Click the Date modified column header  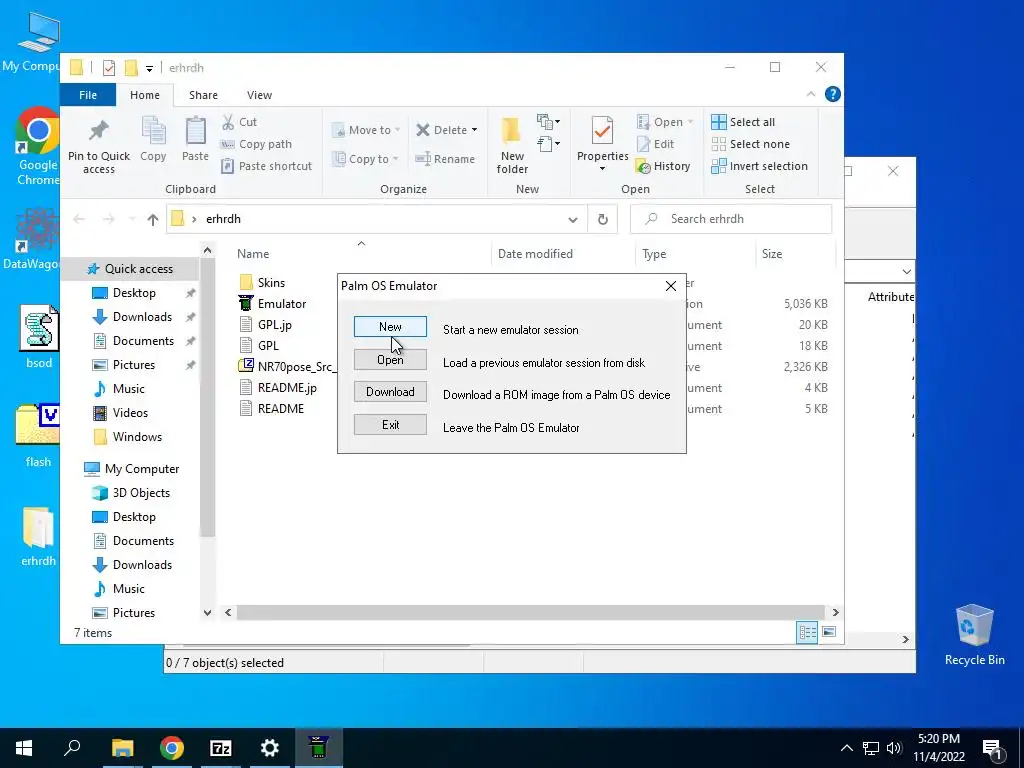pyautogui.click(x=535, y=254)
